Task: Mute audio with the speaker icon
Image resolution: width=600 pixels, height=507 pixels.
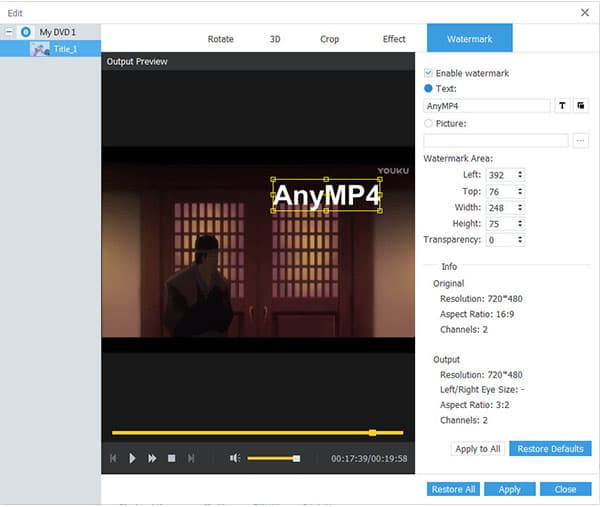Action: coord(235,458)
